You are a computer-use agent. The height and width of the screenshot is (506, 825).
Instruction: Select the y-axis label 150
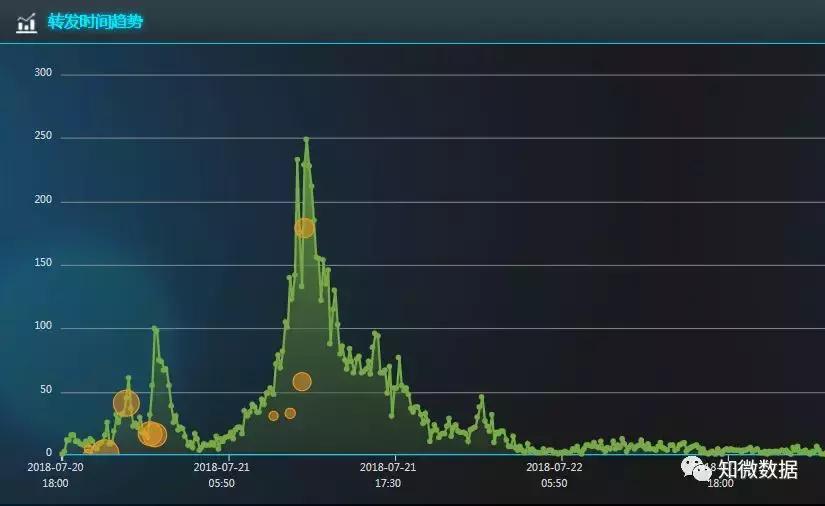click(x=43, y=262)
